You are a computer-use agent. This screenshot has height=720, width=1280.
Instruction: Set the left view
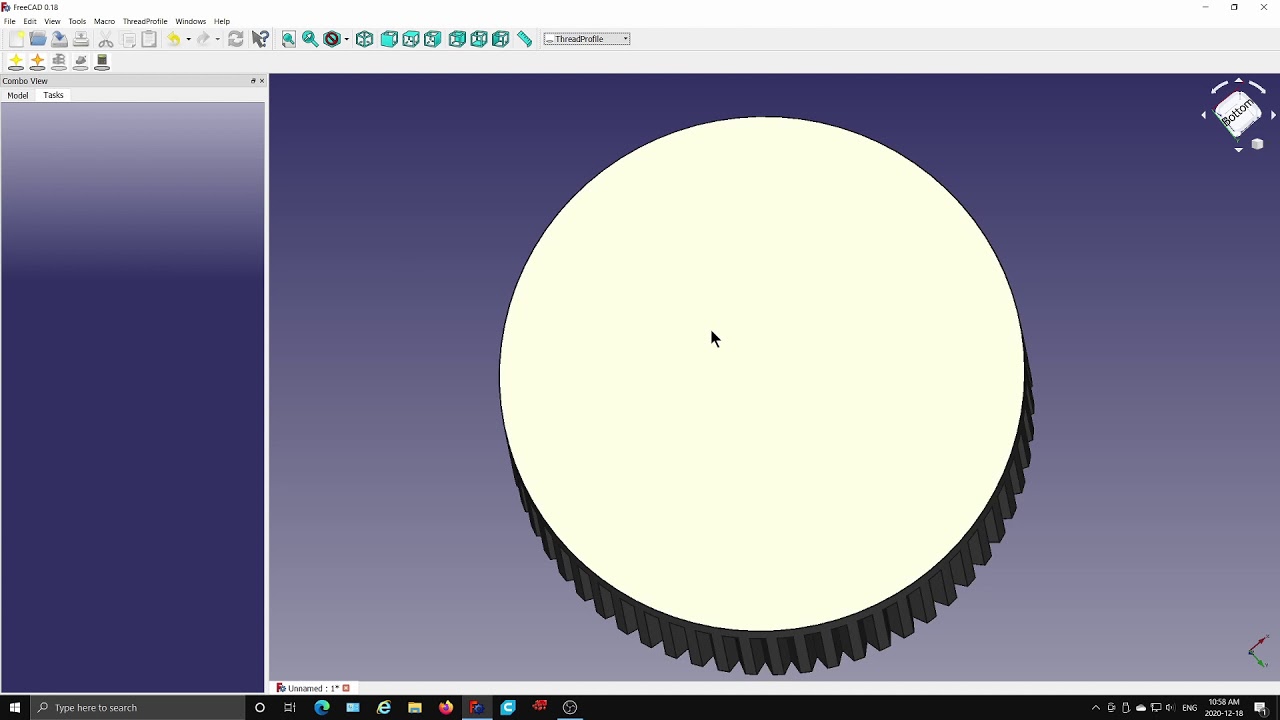(501, 39)
